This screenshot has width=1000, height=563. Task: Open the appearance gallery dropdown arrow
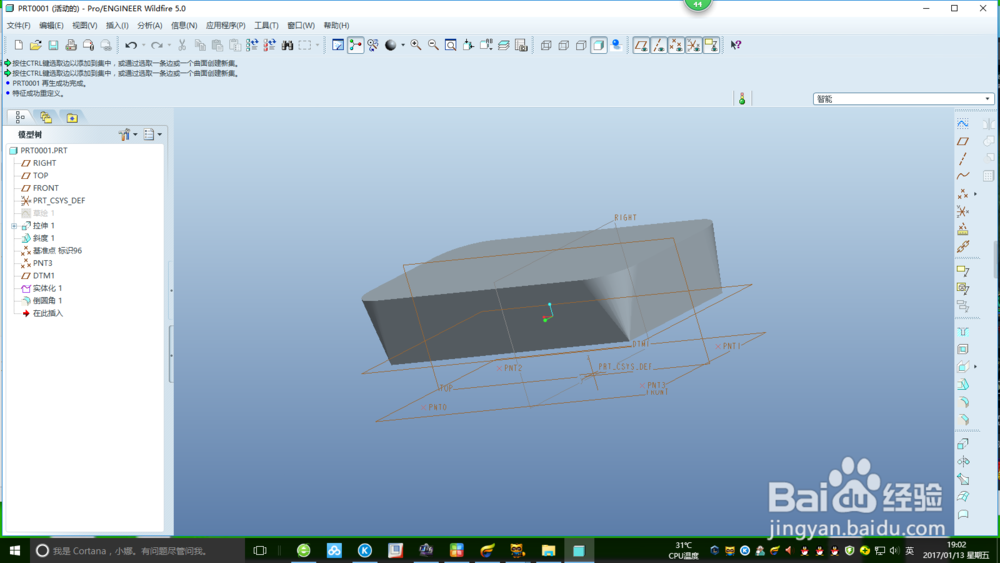tap(402, 45)
